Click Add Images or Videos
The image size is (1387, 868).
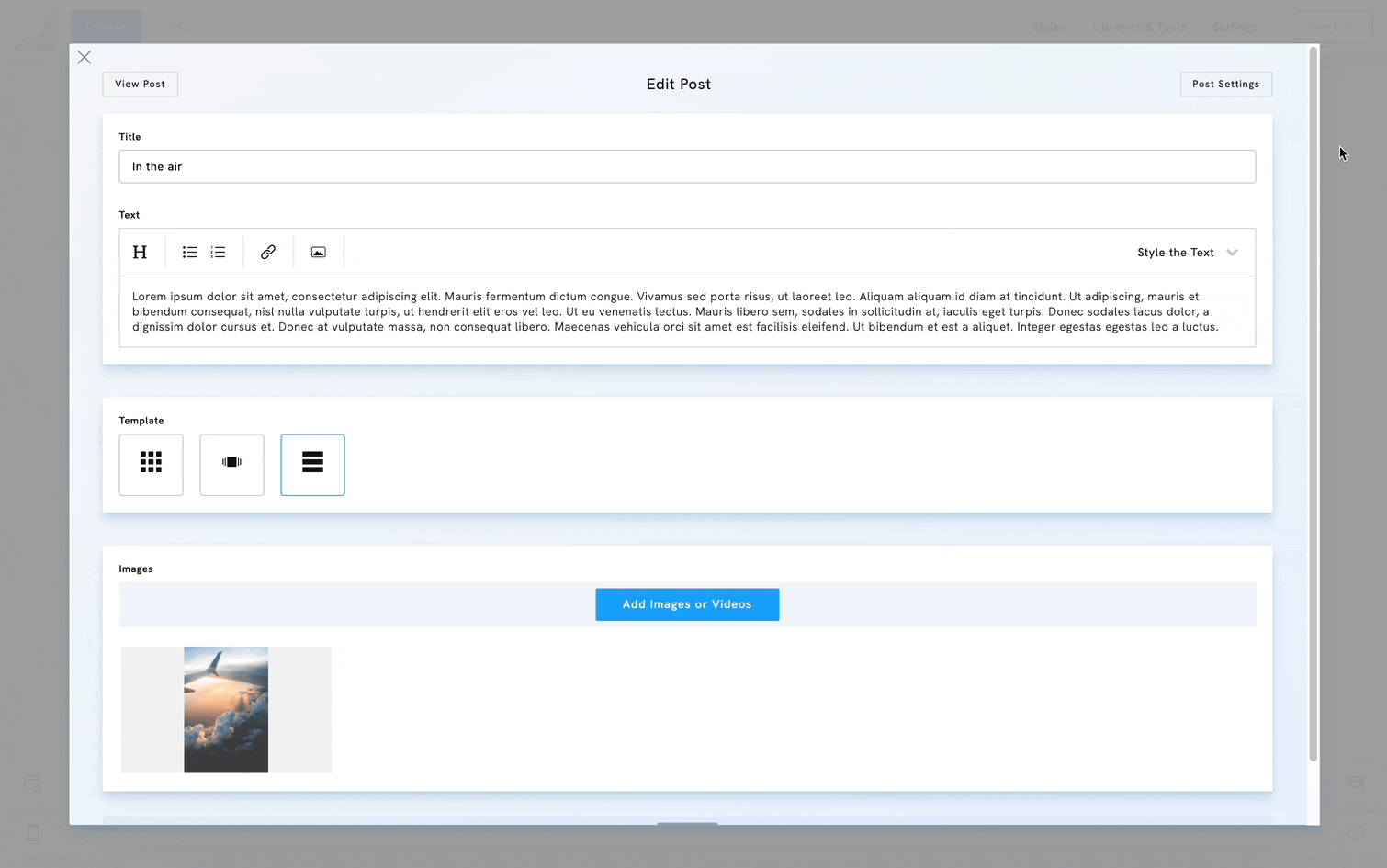point(687,604)
